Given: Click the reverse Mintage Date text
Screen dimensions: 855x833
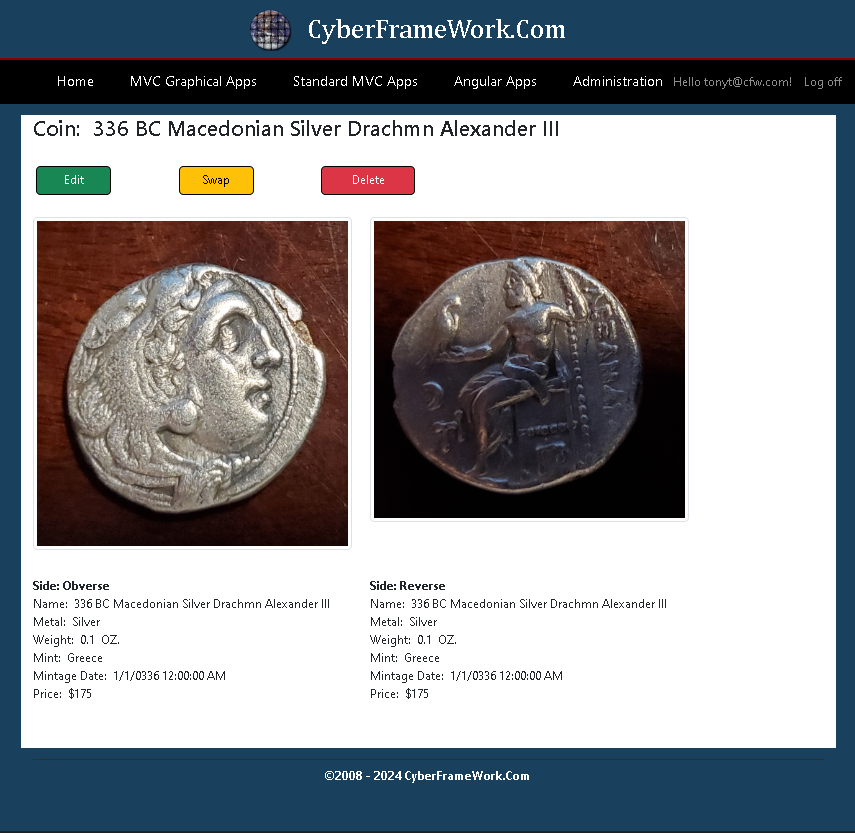Looking at the screenshot, I should coord(466,676).
